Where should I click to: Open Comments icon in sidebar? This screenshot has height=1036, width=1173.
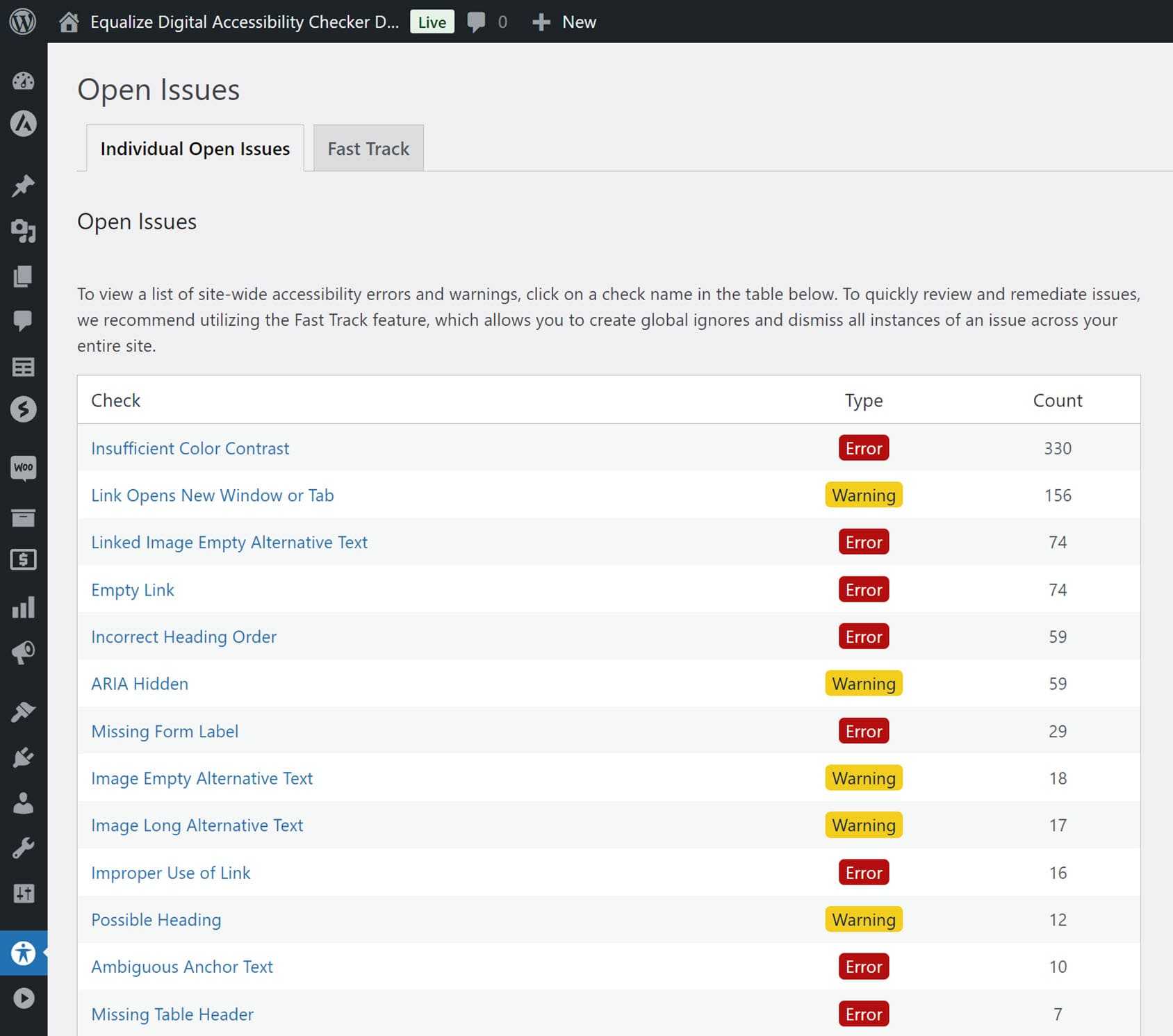tap(23, 320)
